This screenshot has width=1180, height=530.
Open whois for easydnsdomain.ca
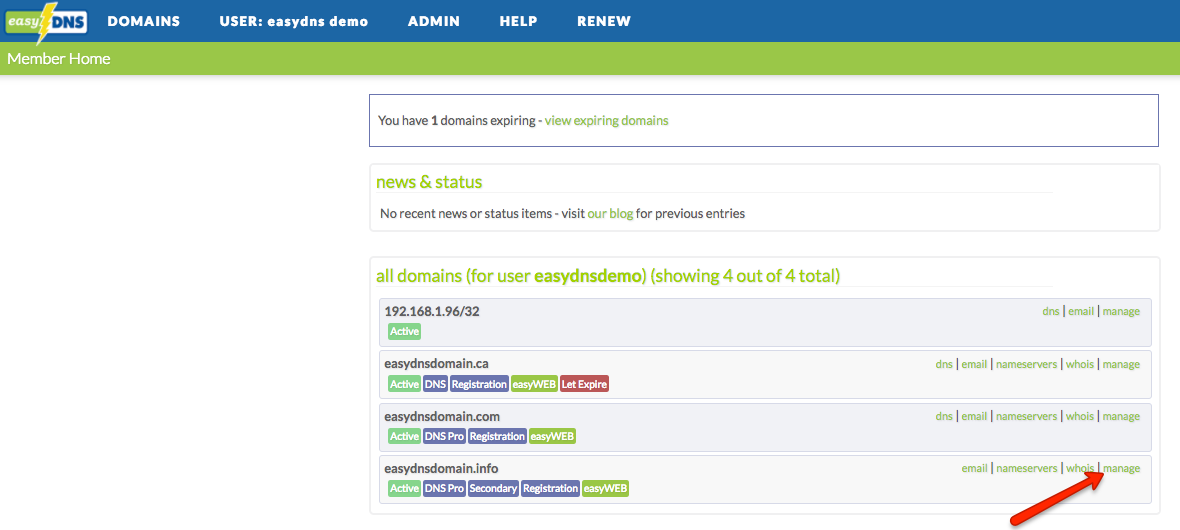pyautogui.click(x=1080, y=364)
